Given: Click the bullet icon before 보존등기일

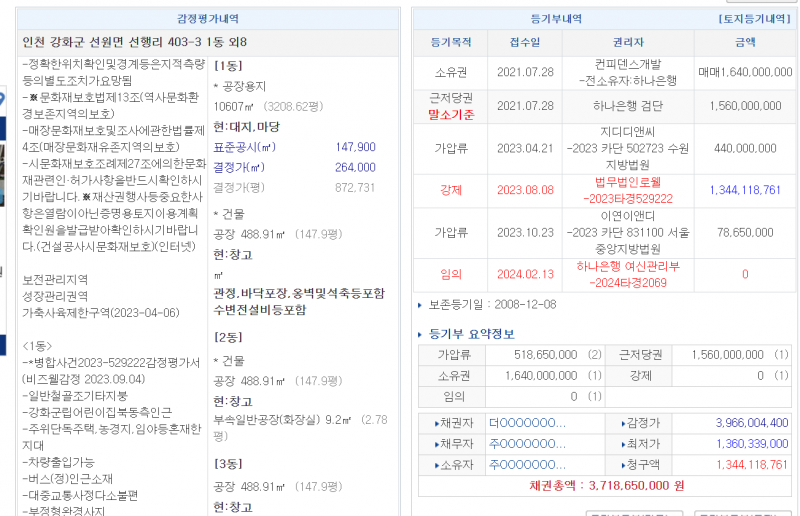Looking at the screenshot, I should point(421,304).
